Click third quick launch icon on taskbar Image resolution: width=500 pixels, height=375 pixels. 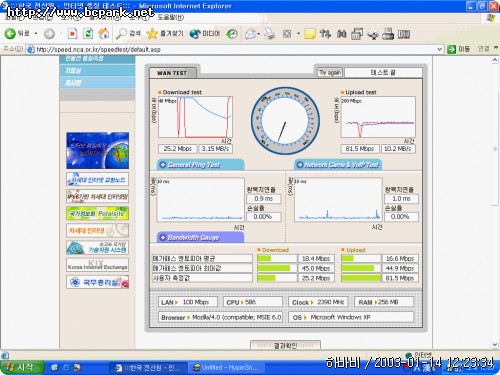coord(77,368)
